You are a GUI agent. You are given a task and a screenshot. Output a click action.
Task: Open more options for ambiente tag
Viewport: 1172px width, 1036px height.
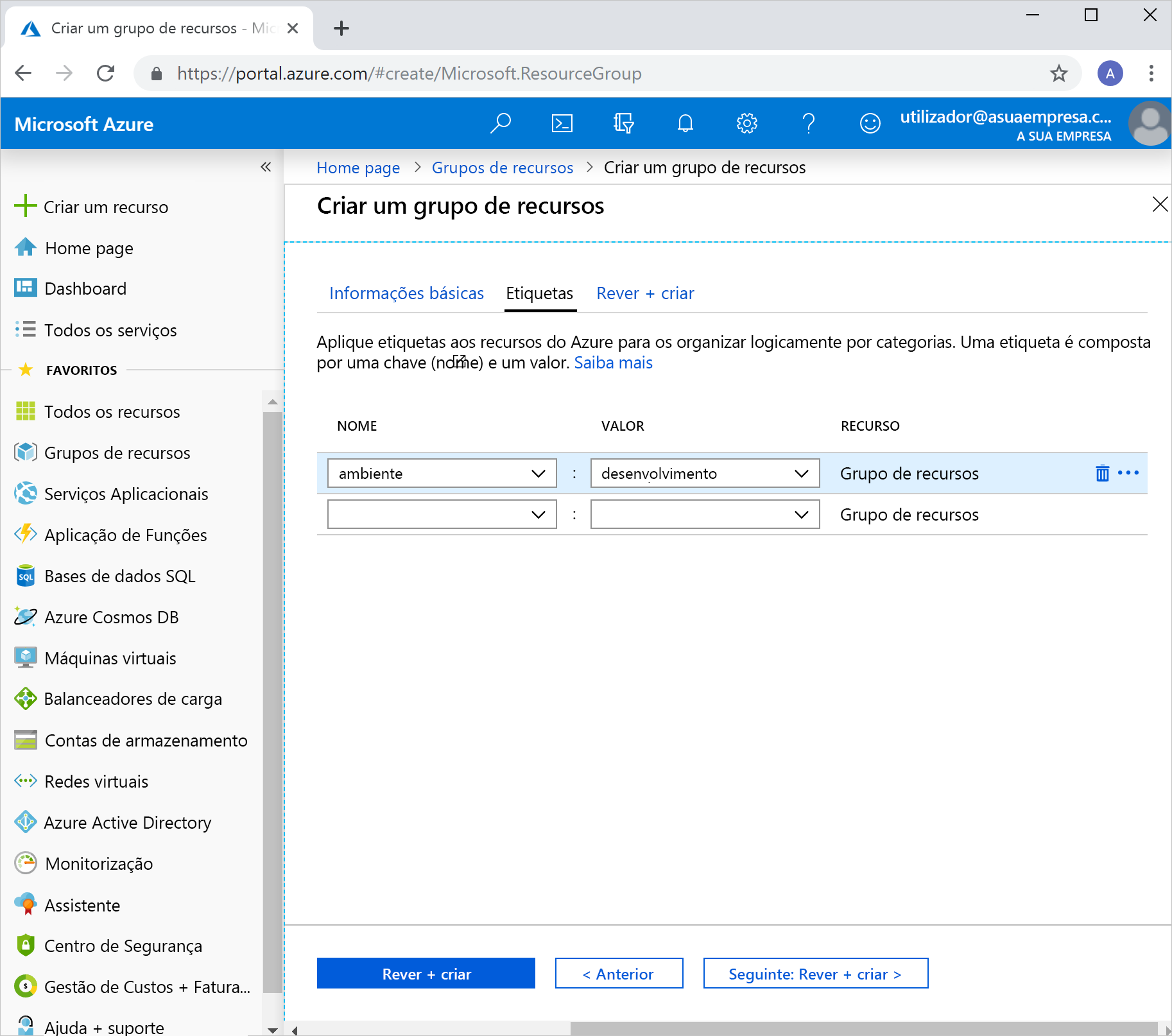tap(1128, 473)
